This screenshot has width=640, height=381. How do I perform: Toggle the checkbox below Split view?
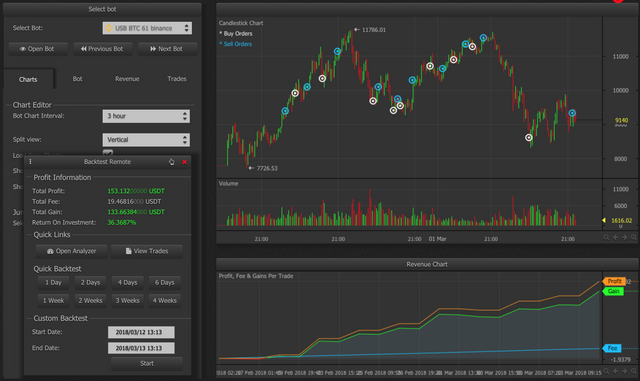point(108,153)
